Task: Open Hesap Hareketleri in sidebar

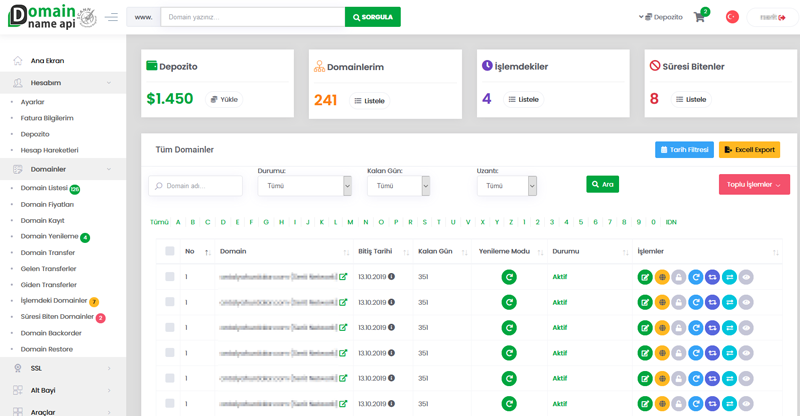Action: (x=49, y=150)
